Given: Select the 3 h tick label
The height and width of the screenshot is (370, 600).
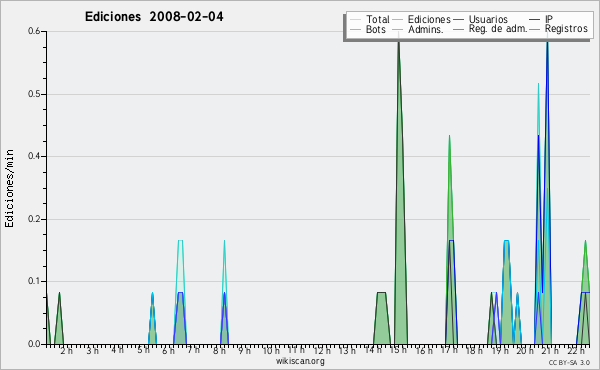Looking at the screenshot, I should click(x=92, y=350).
